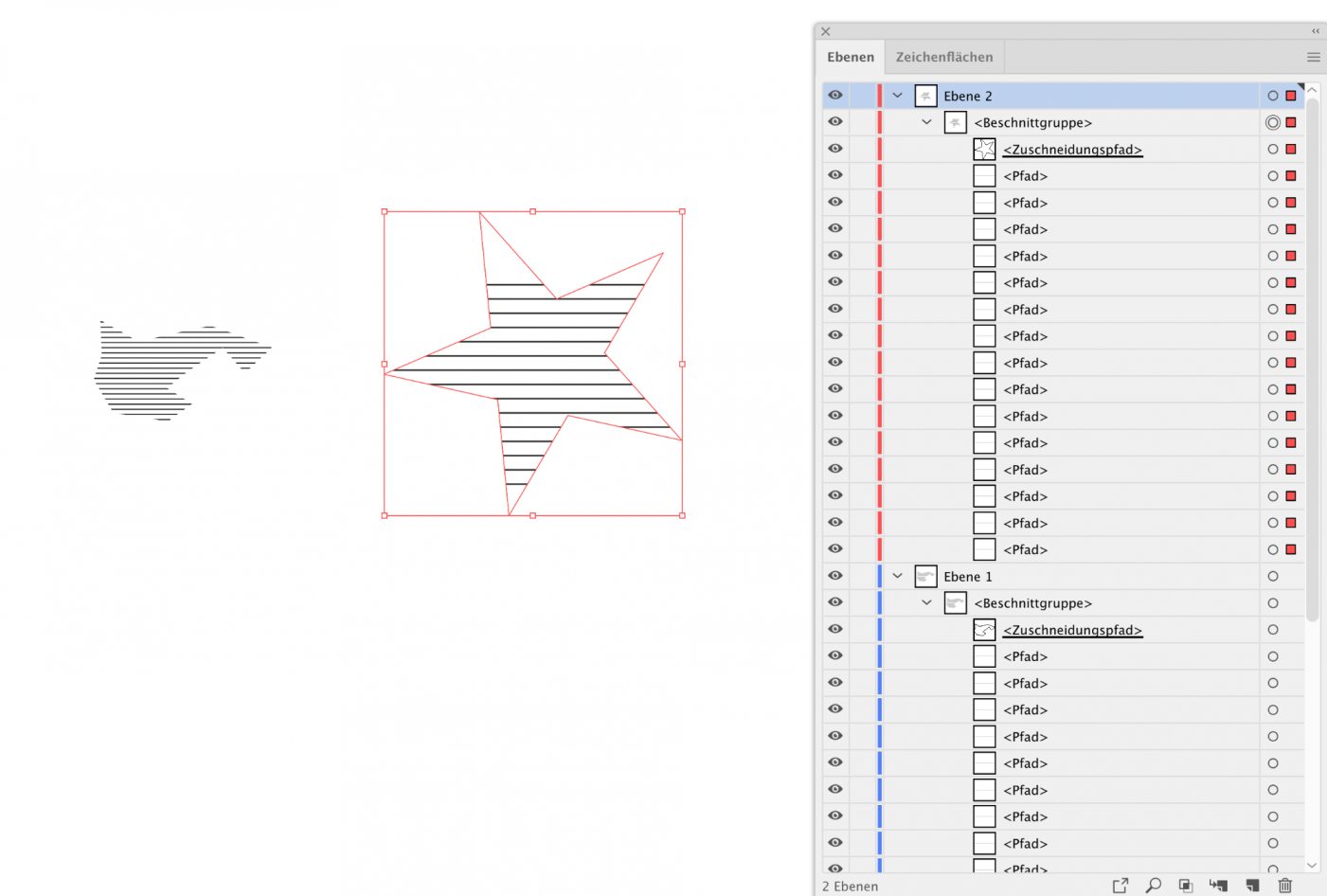Click top-left handle of star bounding box
This screenshot has height=896, width=1327.
pos(385,211)
